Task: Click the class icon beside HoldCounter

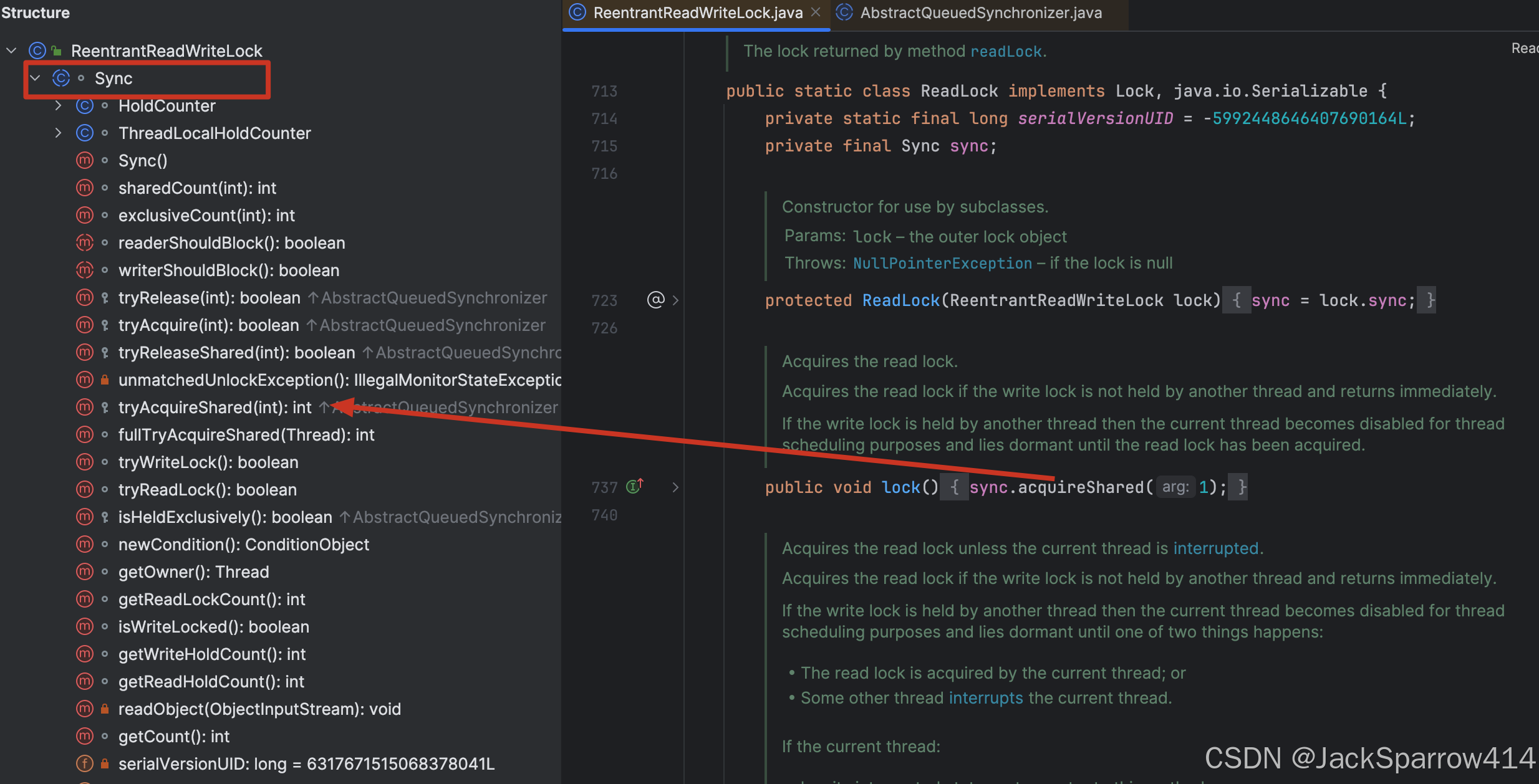Action: (85, 105)
